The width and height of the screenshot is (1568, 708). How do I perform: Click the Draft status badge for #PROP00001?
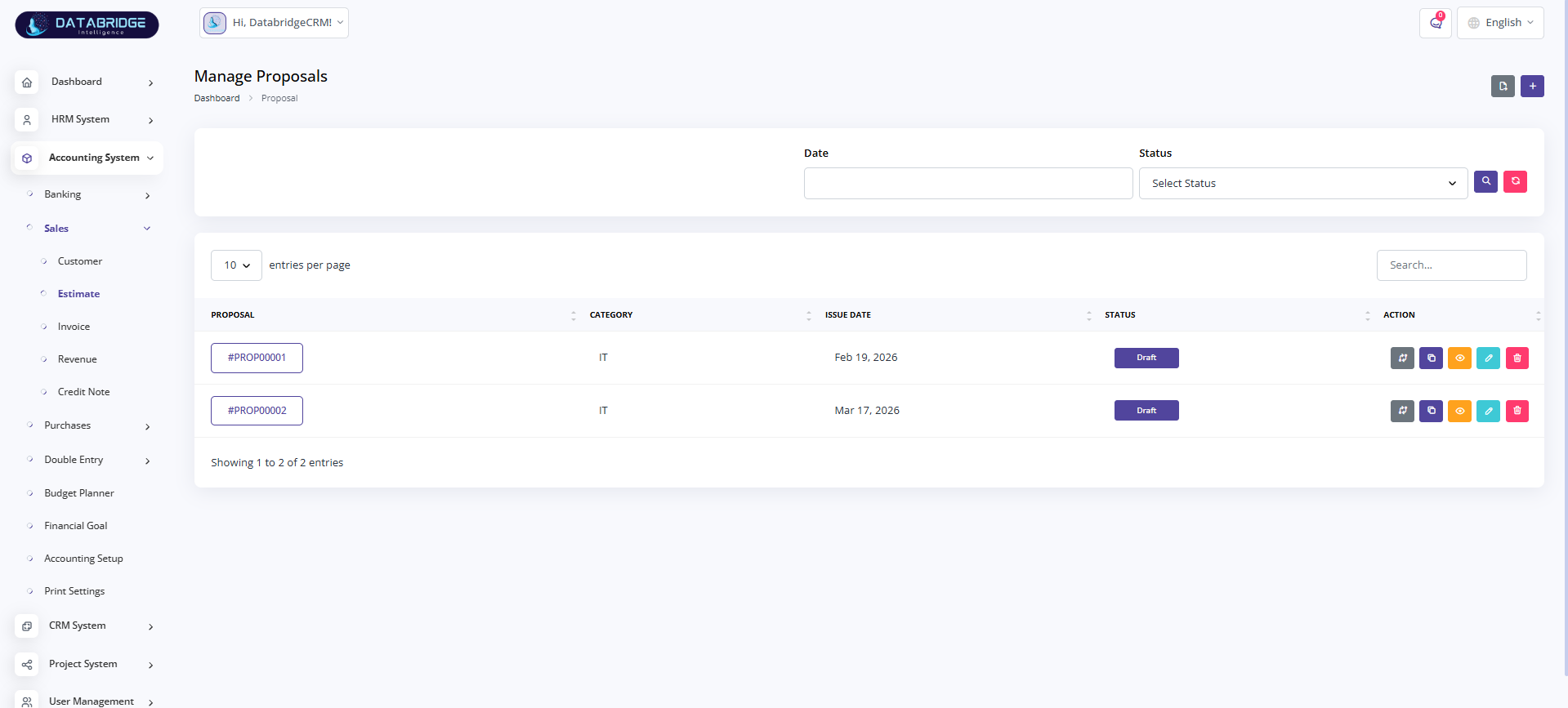(x=1146, y=358)
